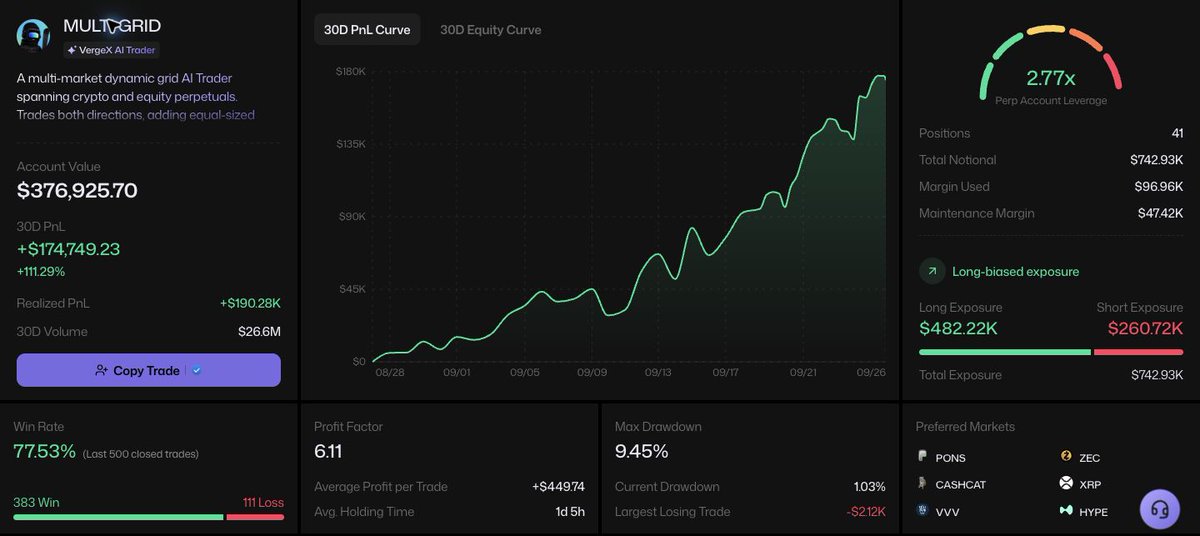Click the 2.77x leverage value
Screen dimensions: 1200x536
tap(1051, 78)
